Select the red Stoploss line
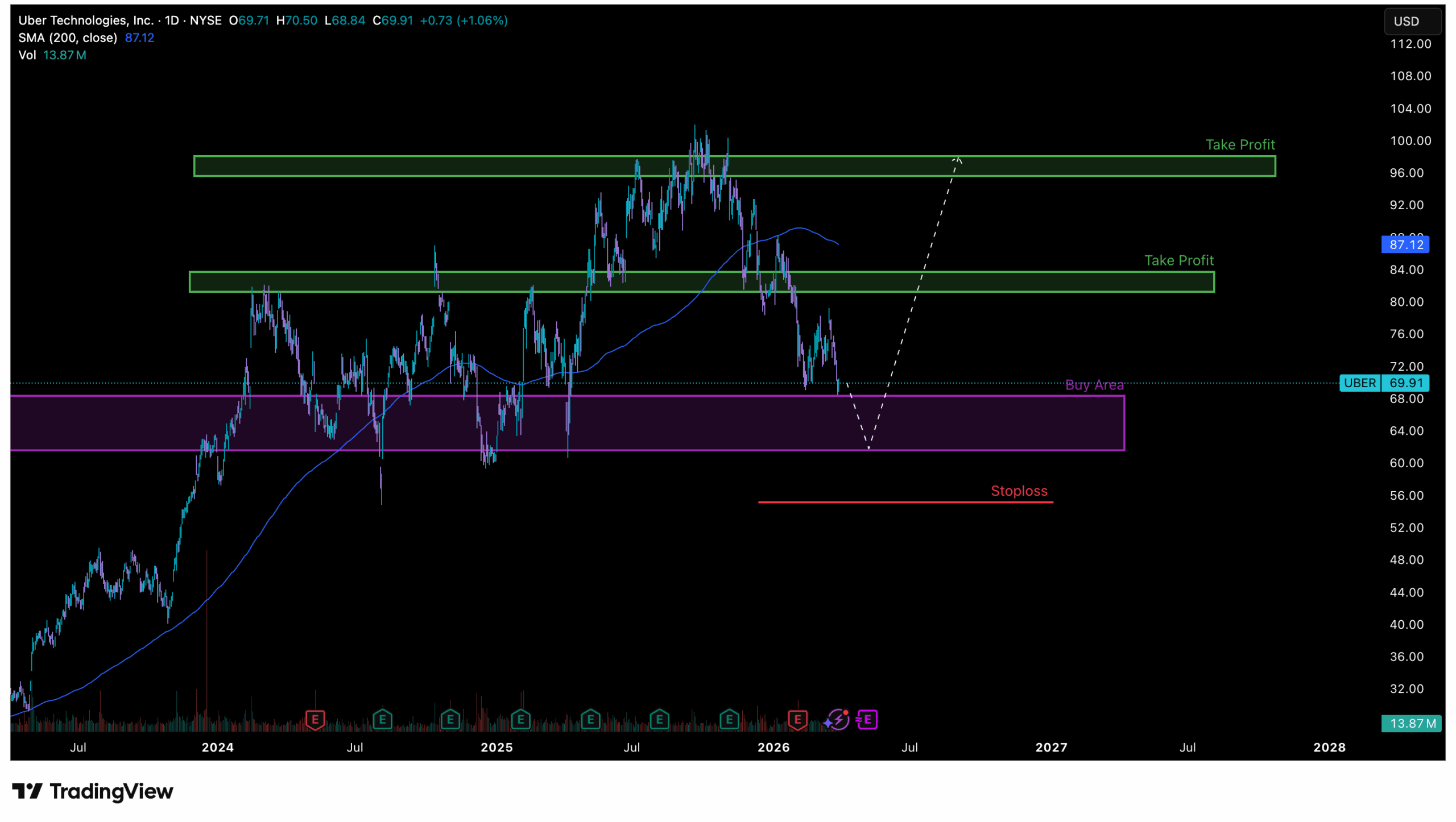 (x=905, y=503)
